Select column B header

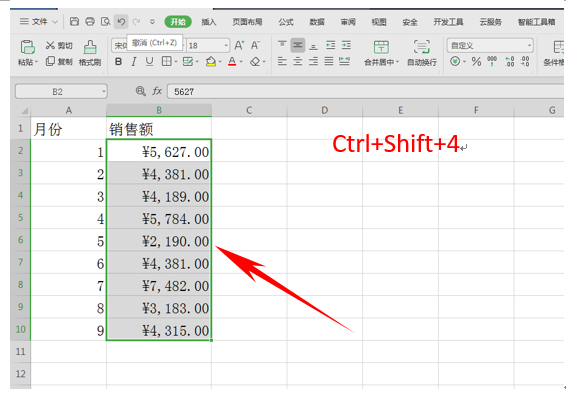tap(159, 110)
